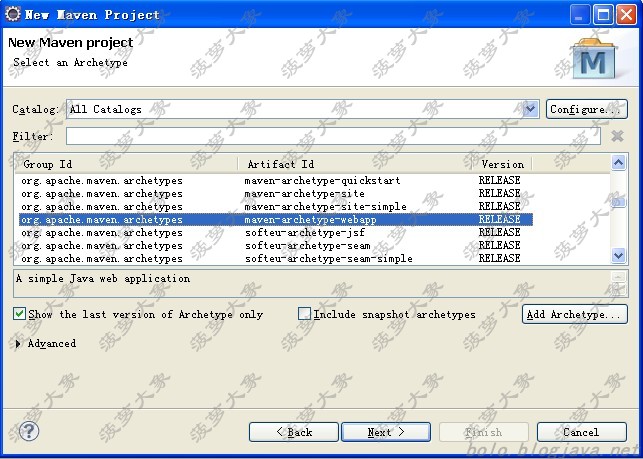Image resolution: width=643 pixels, height=459 pixels.
Task: Click the archetype list scrollbar thumb
Action: 618,202
